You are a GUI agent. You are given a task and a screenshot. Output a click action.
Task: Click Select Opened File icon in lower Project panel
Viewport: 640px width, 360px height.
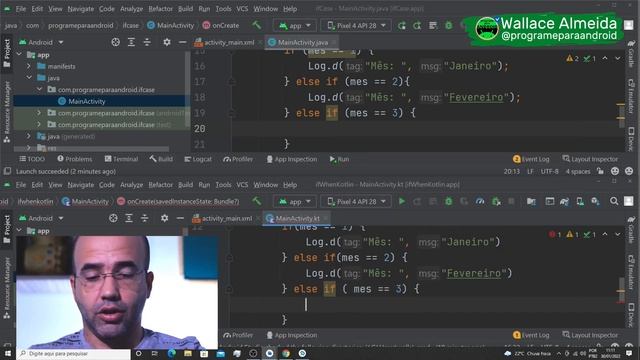pos(113,218)
